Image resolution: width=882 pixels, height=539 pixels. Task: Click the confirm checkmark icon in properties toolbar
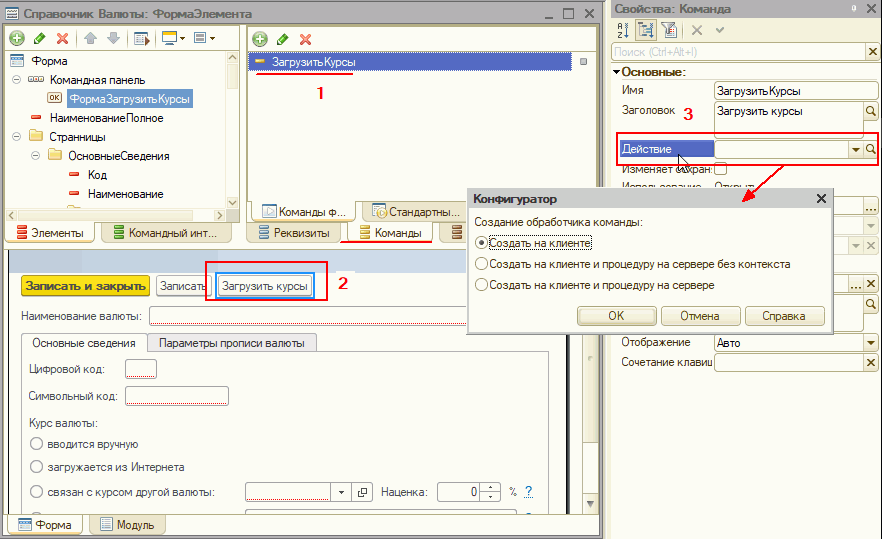coord(720,30)
